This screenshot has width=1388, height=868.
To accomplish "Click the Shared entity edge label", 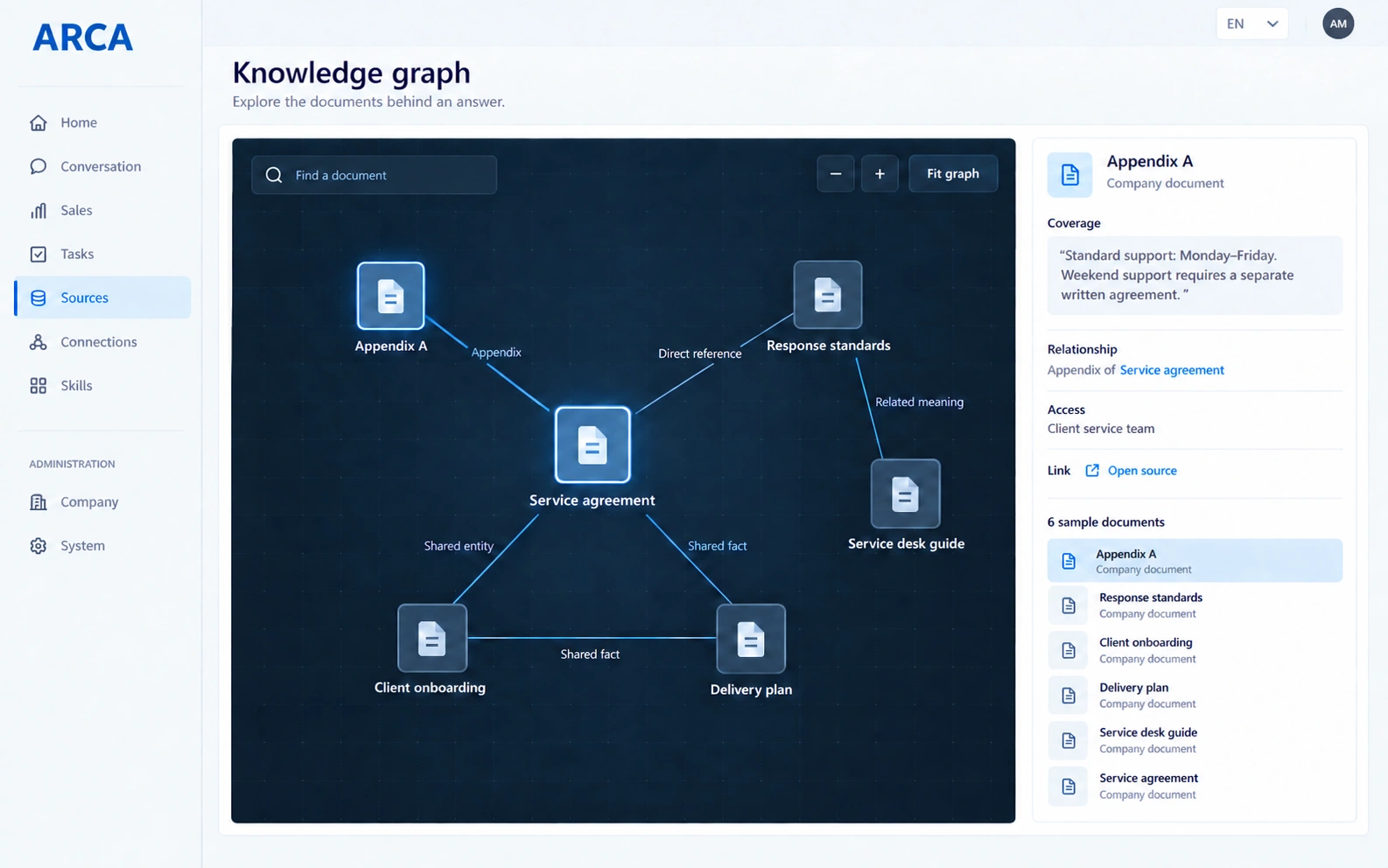I will tap(459, 546).
